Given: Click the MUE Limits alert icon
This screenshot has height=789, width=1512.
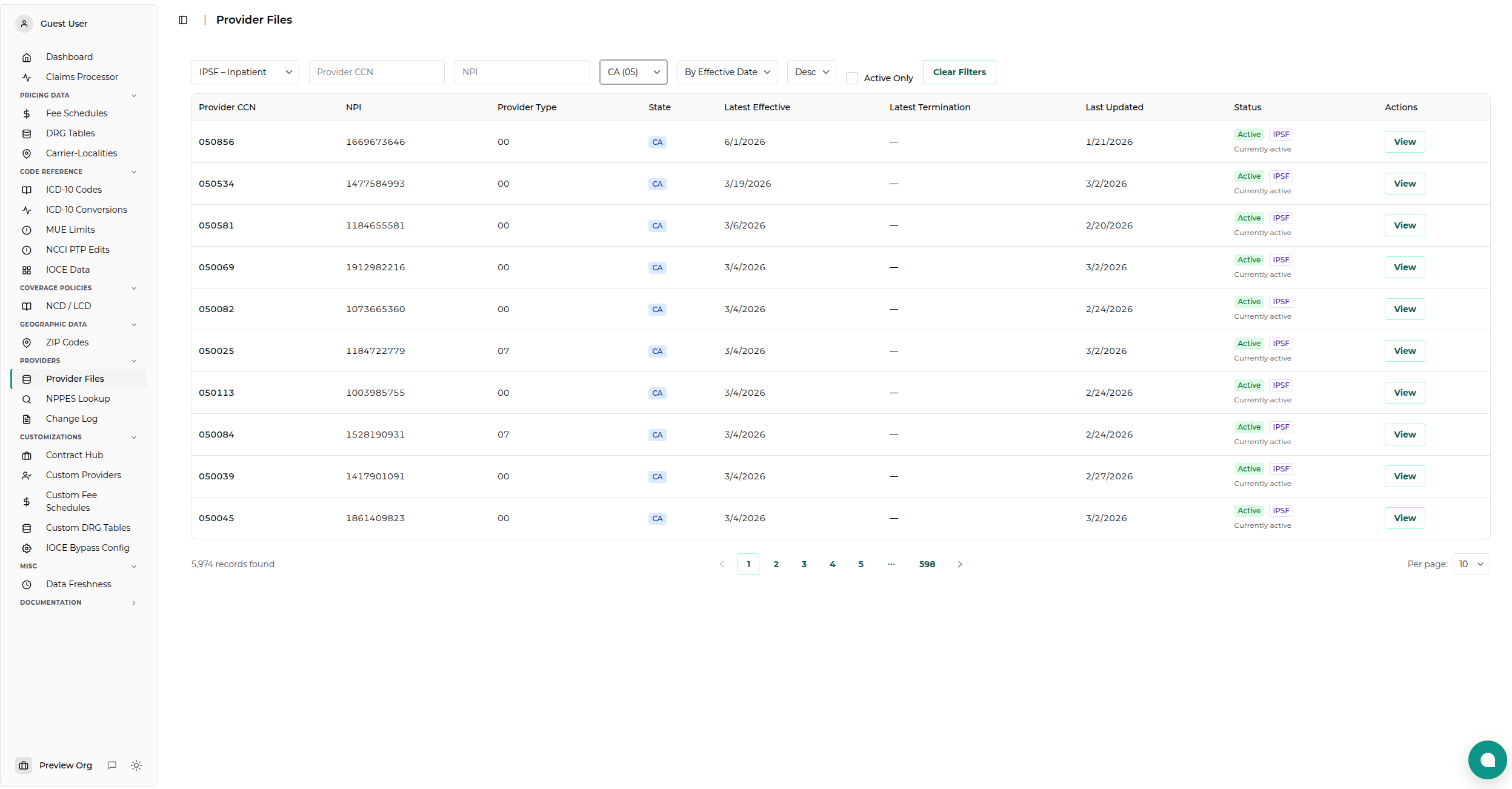Looking at the screenshot, I should click(x=27, y=230).
